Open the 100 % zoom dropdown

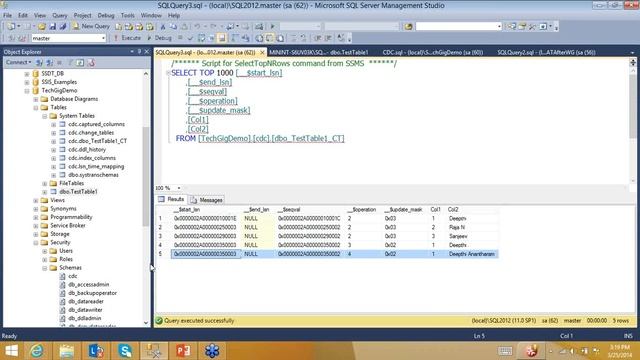coord(179,188)
